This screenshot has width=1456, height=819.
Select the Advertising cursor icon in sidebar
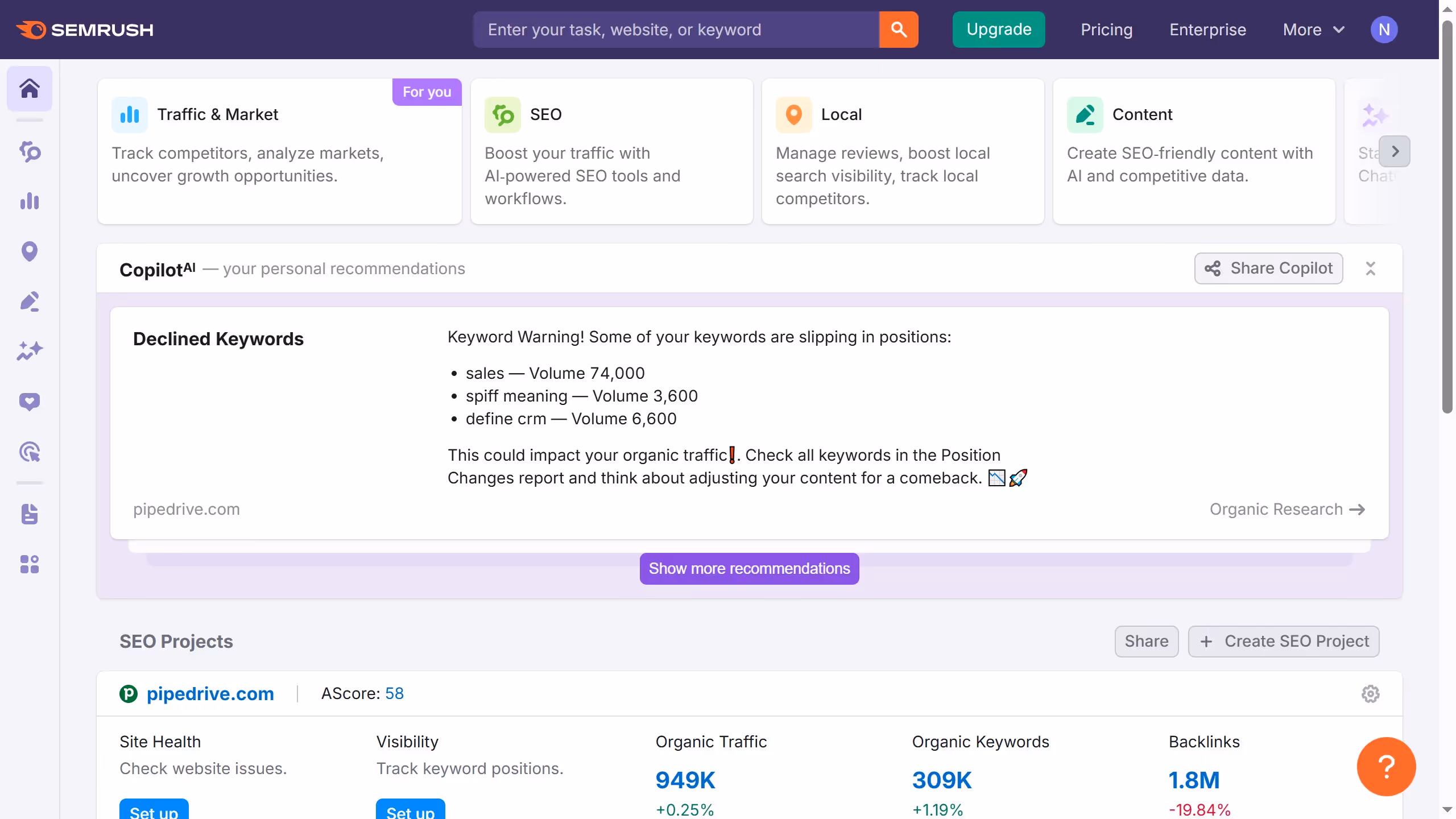tap(30, 451)
